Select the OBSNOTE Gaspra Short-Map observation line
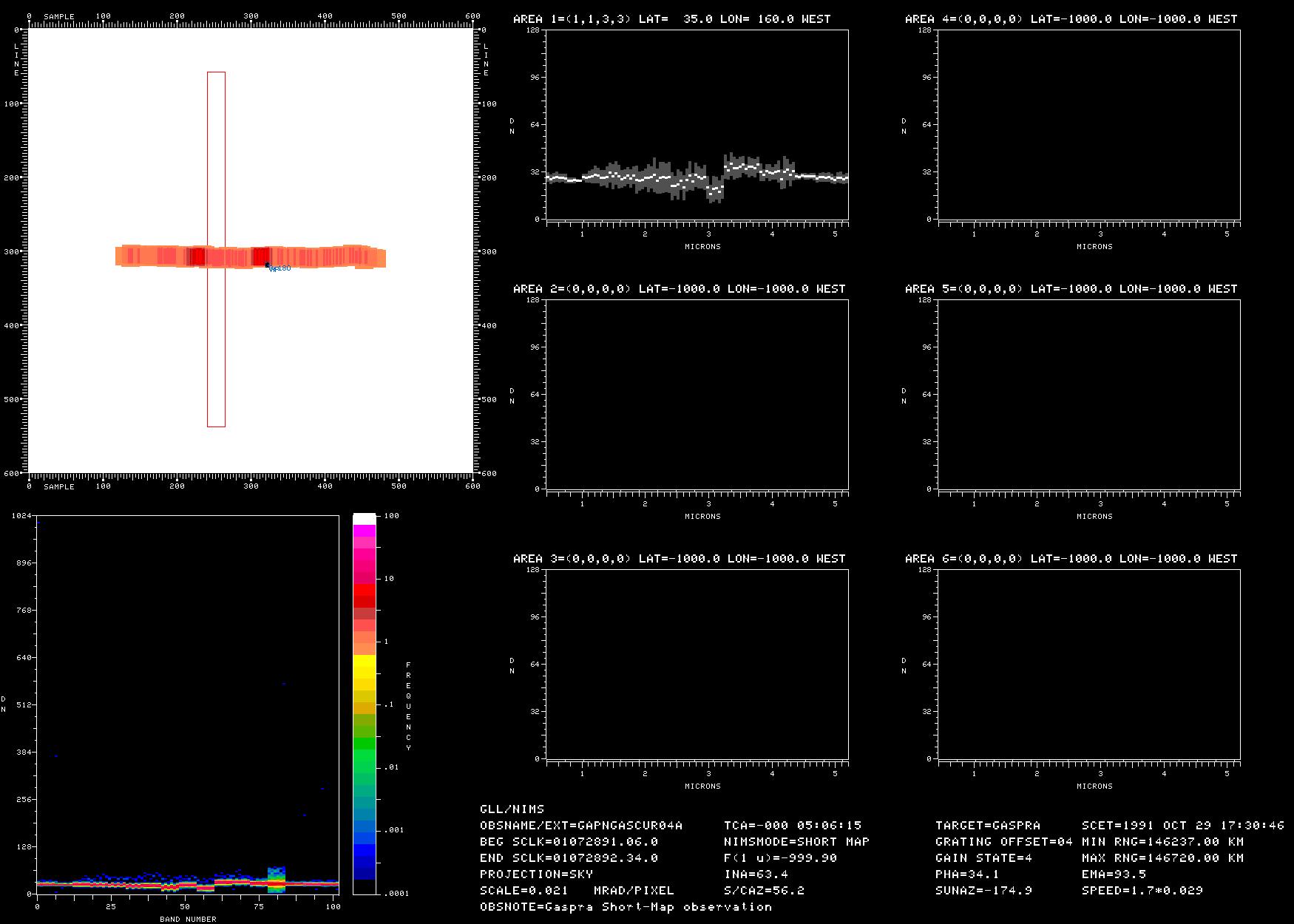The height and width of the screenshot is (924, 1294). pyautogui.click(x=626, y=906)
